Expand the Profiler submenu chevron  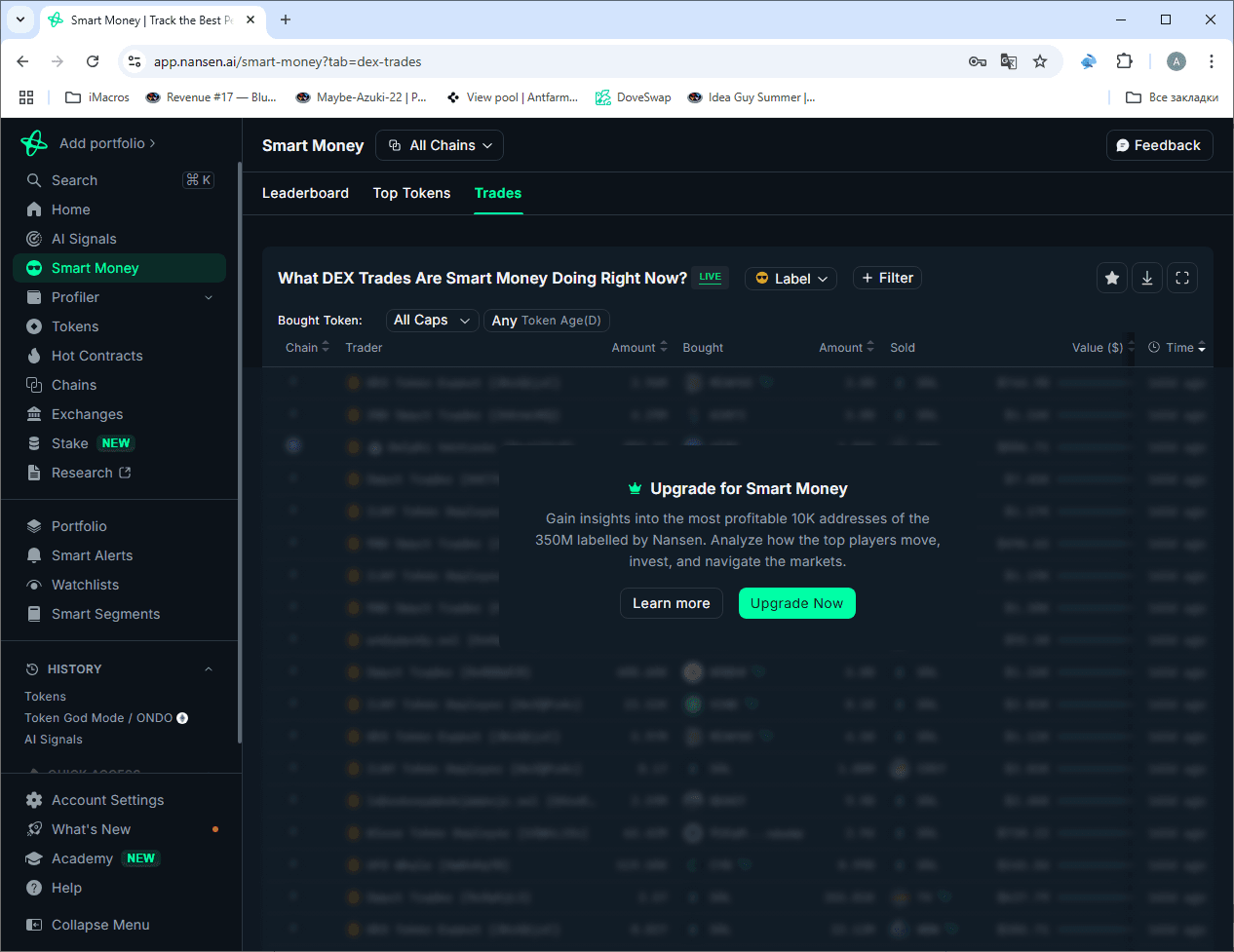(209, 297)
